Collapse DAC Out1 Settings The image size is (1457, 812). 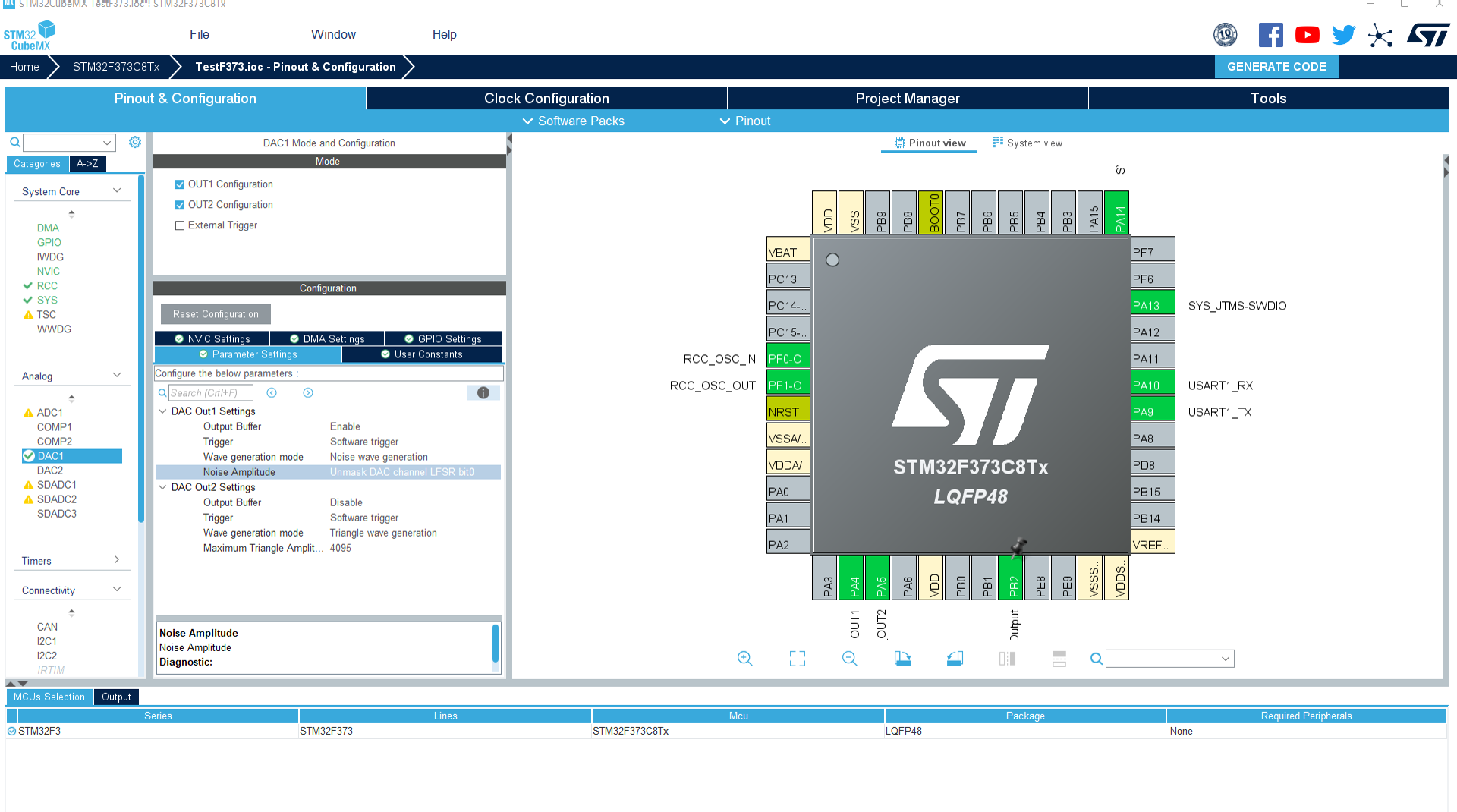(x=162, y=411)
